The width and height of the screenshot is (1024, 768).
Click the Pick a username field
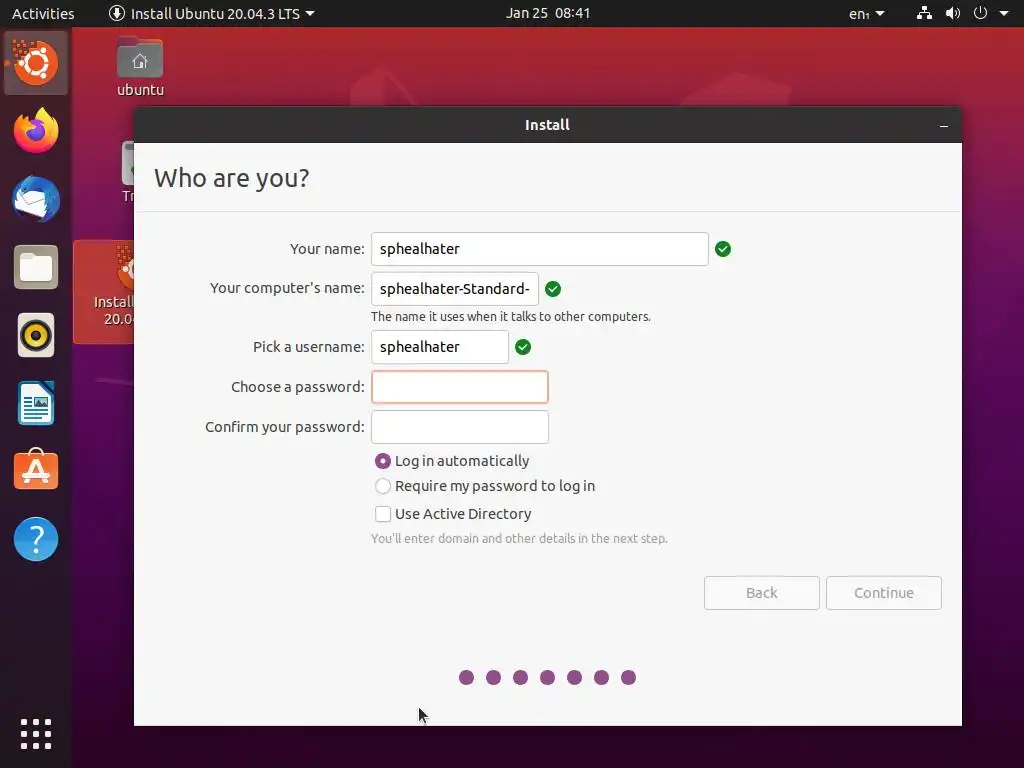click(x=440, y=347)
